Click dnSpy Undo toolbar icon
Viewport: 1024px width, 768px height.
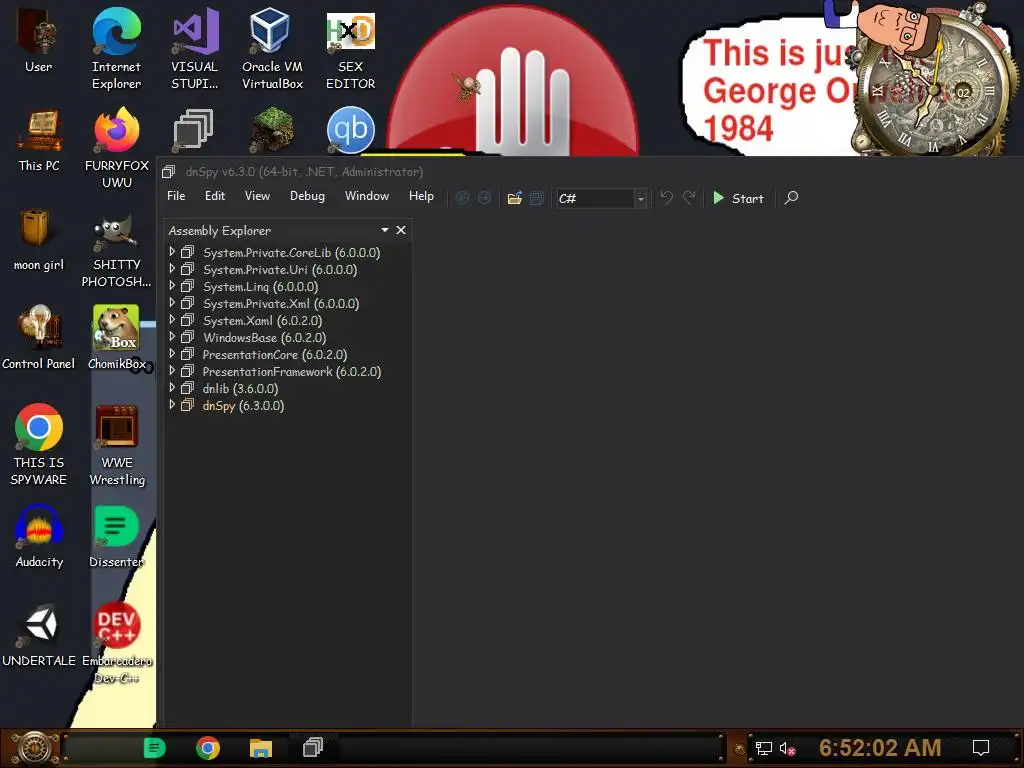[666, 198]
